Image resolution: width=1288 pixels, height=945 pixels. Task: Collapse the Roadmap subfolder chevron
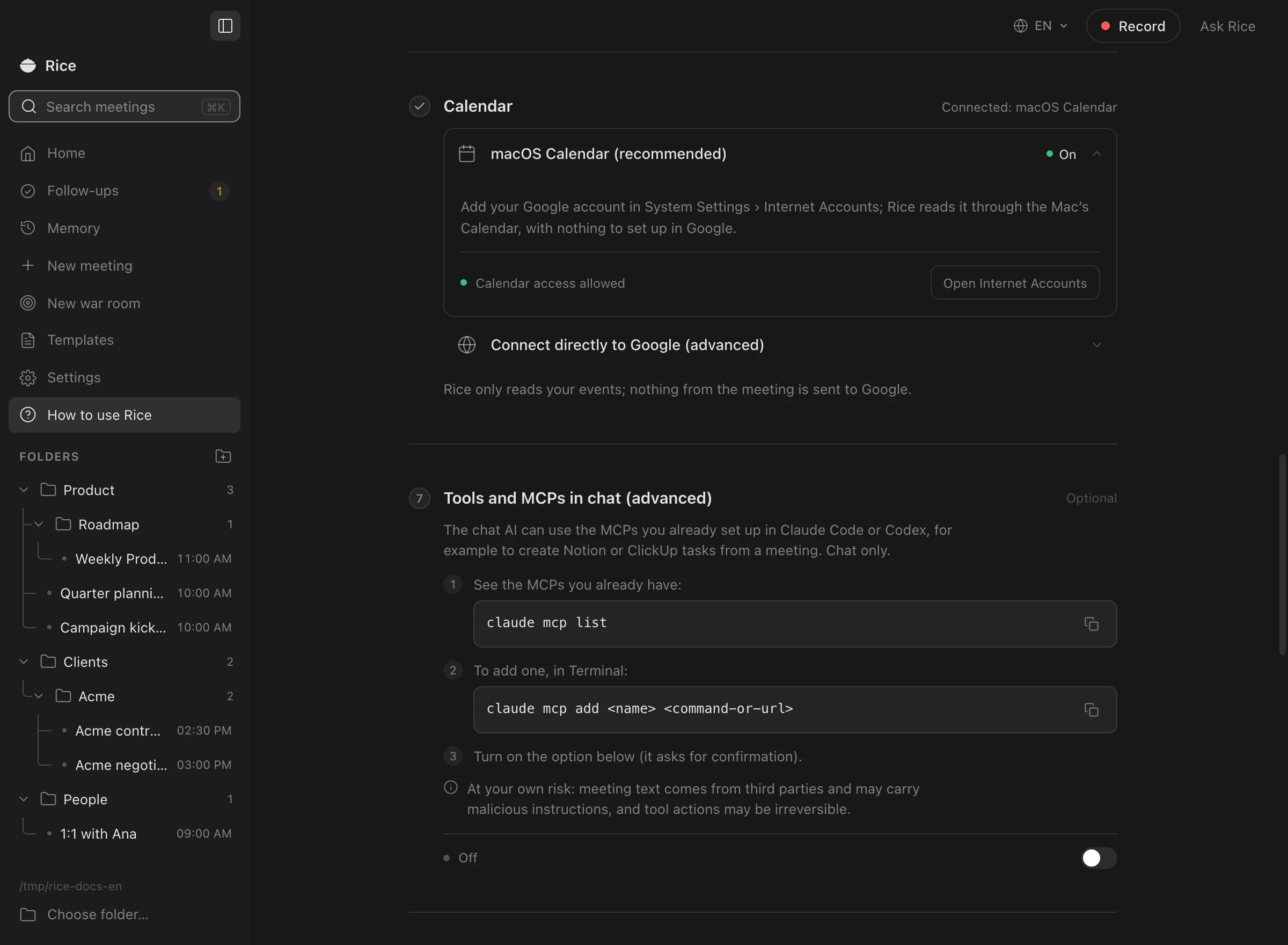click(x=39, y=524)
